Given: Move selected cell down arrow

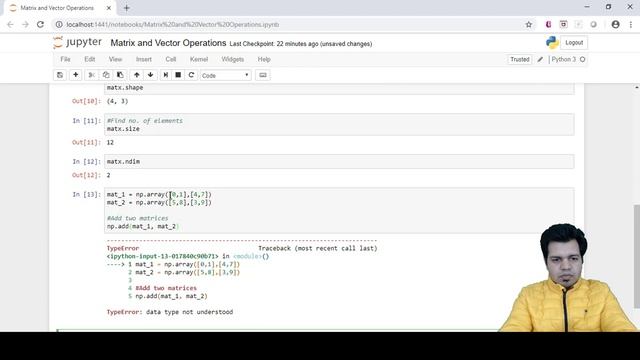Looking at the screenshot, I should 151,75.
